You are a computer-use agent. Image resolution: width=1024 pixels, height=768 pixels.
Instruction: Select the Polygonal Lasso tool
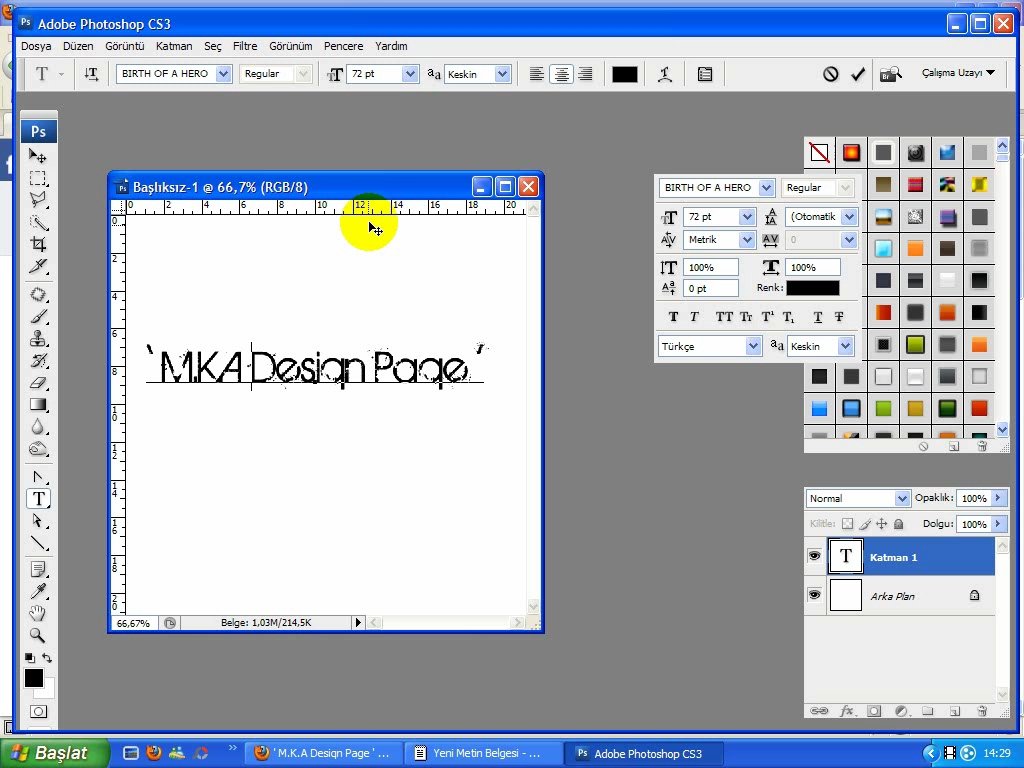click(x=38, y=200)
